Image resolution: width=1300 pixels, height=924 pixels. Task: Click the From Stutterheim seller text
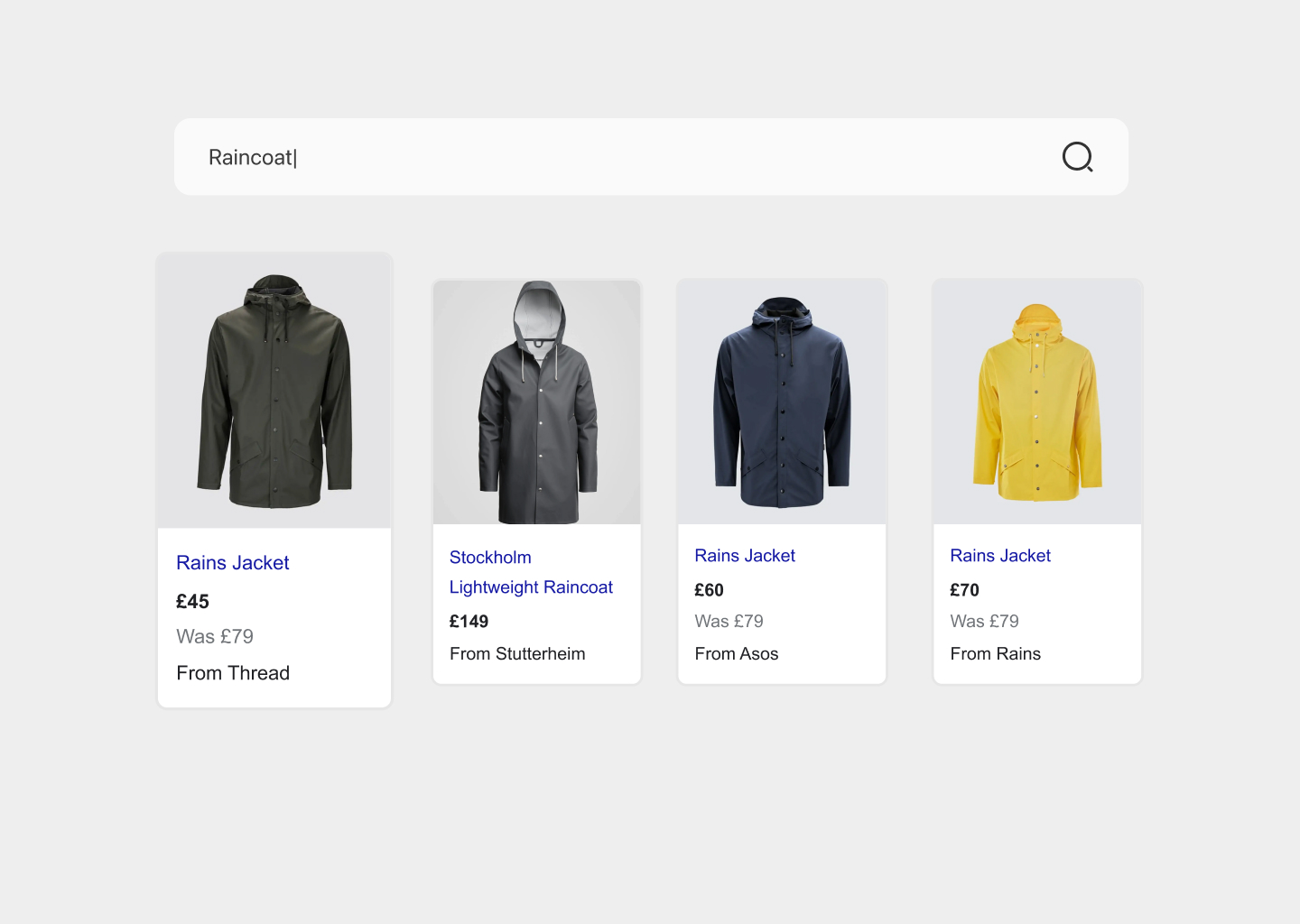(x=517, y=654)
